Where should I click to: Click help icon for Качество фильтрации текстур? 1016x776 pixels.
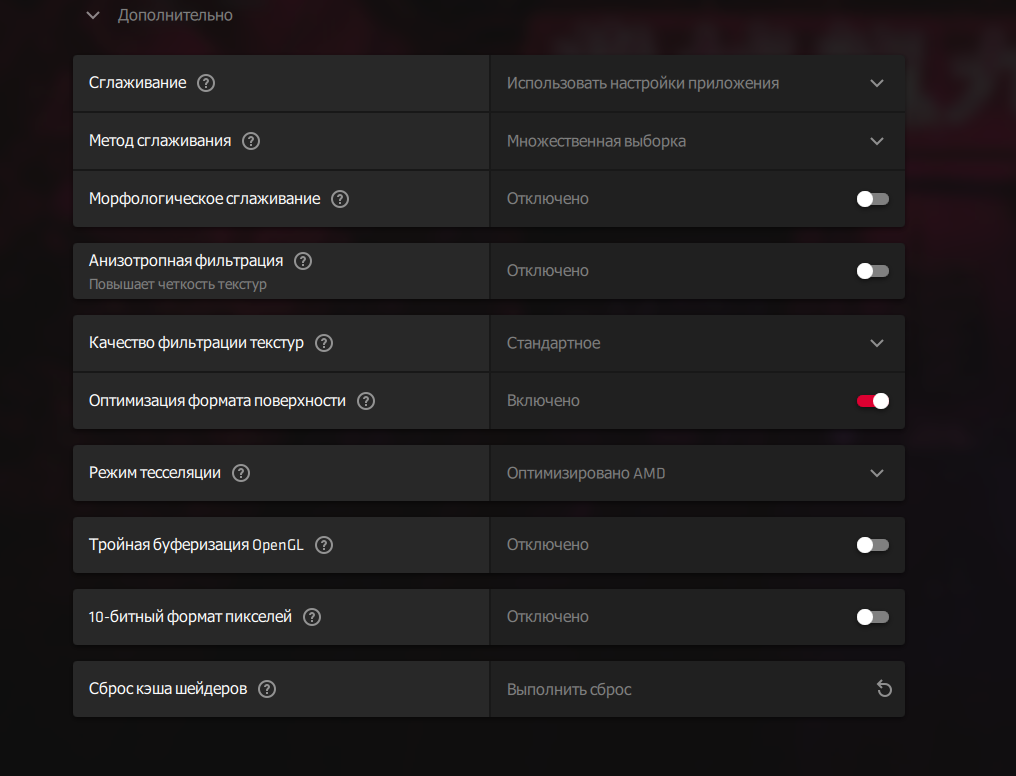323,343
